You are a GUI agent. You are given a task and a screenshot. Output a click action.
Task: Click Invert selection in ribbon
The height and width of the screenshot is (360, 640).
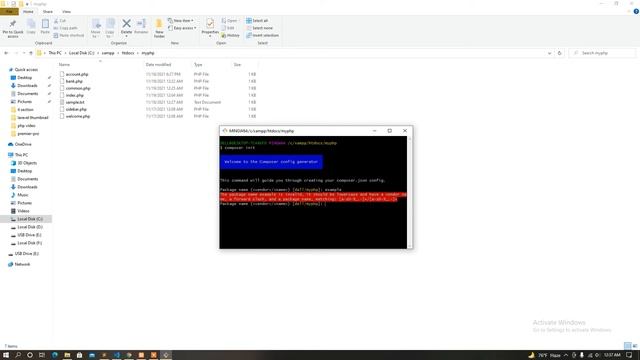coord(262,36)
